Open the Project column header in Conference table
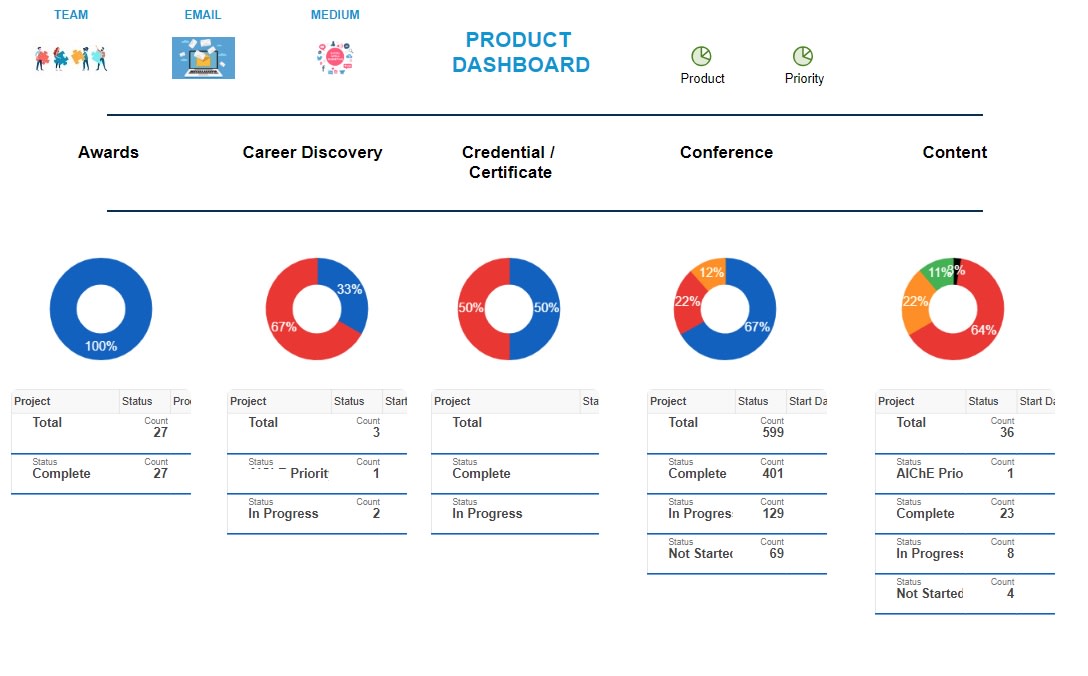This screenshot has width=1088, height=676. 667,401
